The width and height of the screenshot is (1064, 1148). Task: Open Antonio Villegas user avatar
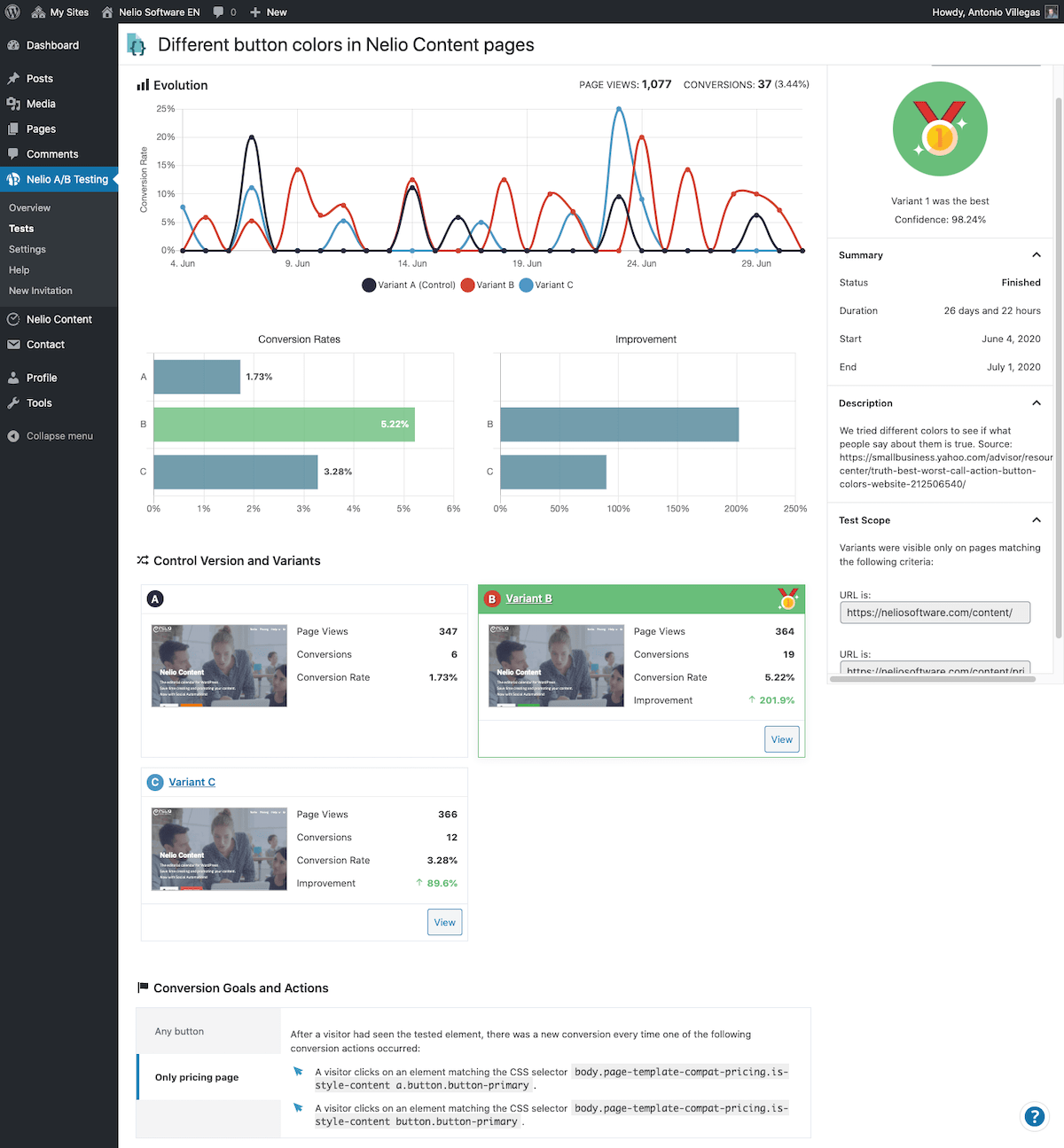point(1052,12)
